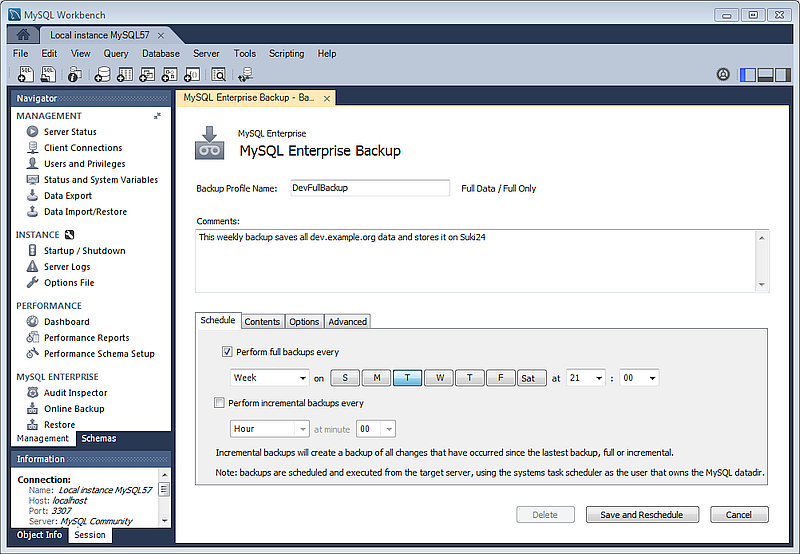This screenshot has height=554, width=800.
Task: Open Audit Inspector
Action: click(75, 392)
